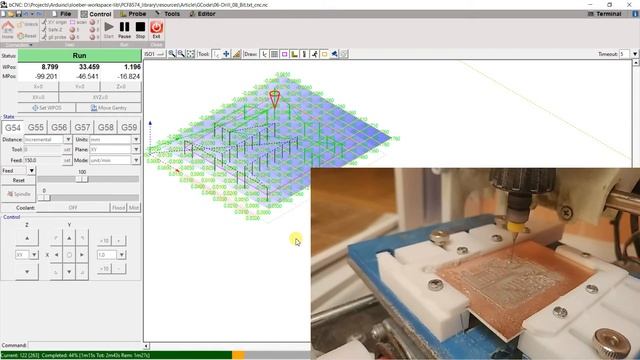Screen dimensions: 640x360
Task: Click the zoom out magnifier icon
Action: point(181,54)
